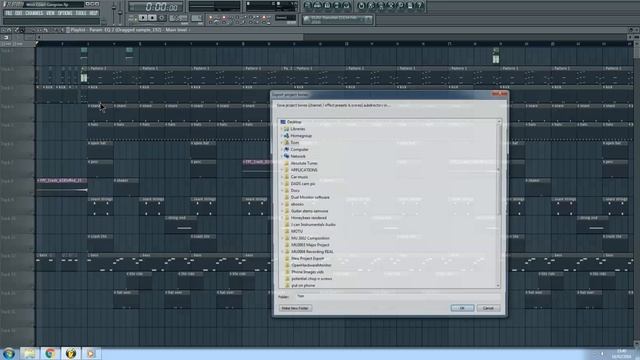Viewport: 640px width, 360px height.
Task: Expand the APPLICATIONS folder arrow
Action: point(282,170)
